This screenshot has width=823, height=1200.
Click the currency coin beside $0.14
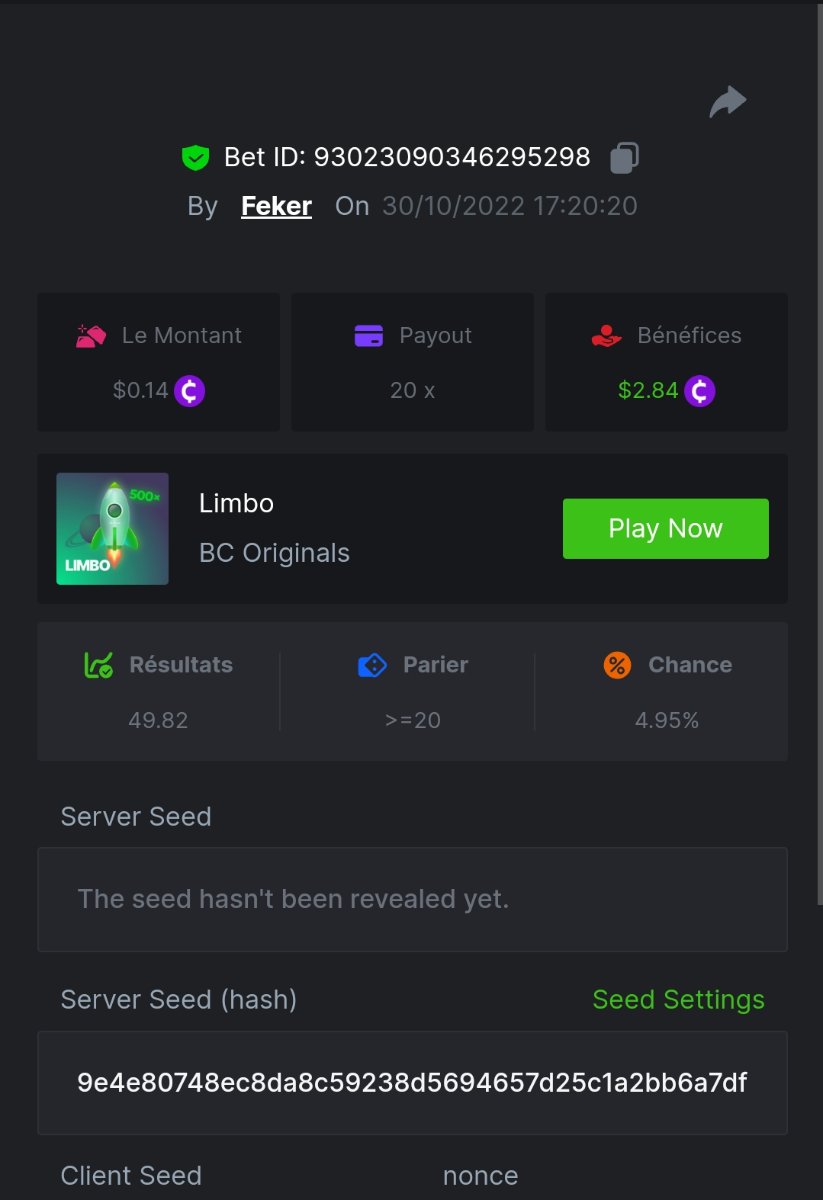pos(190,390)
